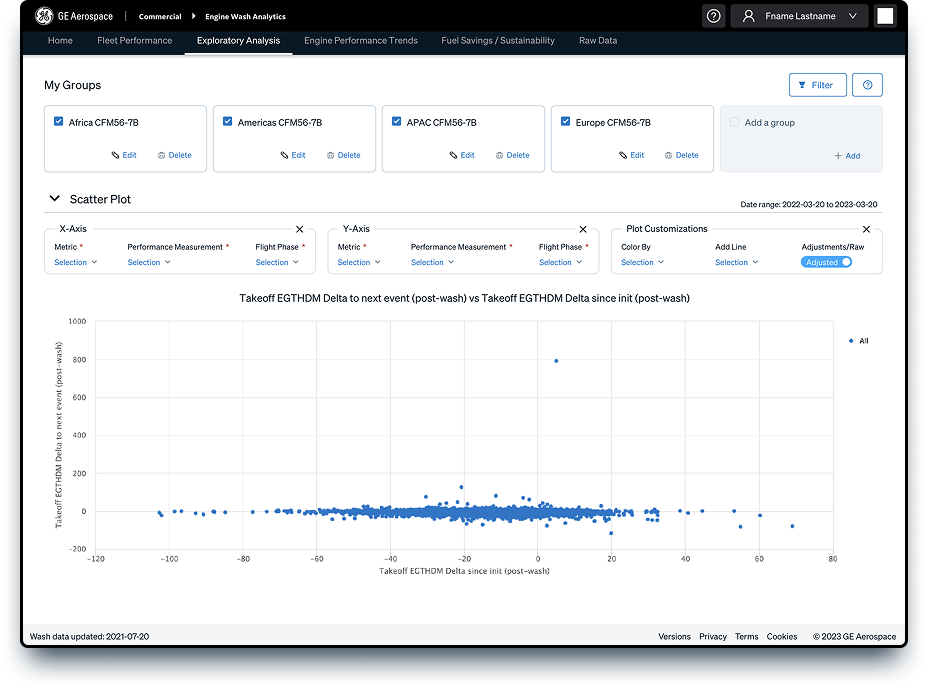Open Y-Axis Performance Measurement dropdown
The height and width of the screenshot is (688, 928).
[433, 262]
